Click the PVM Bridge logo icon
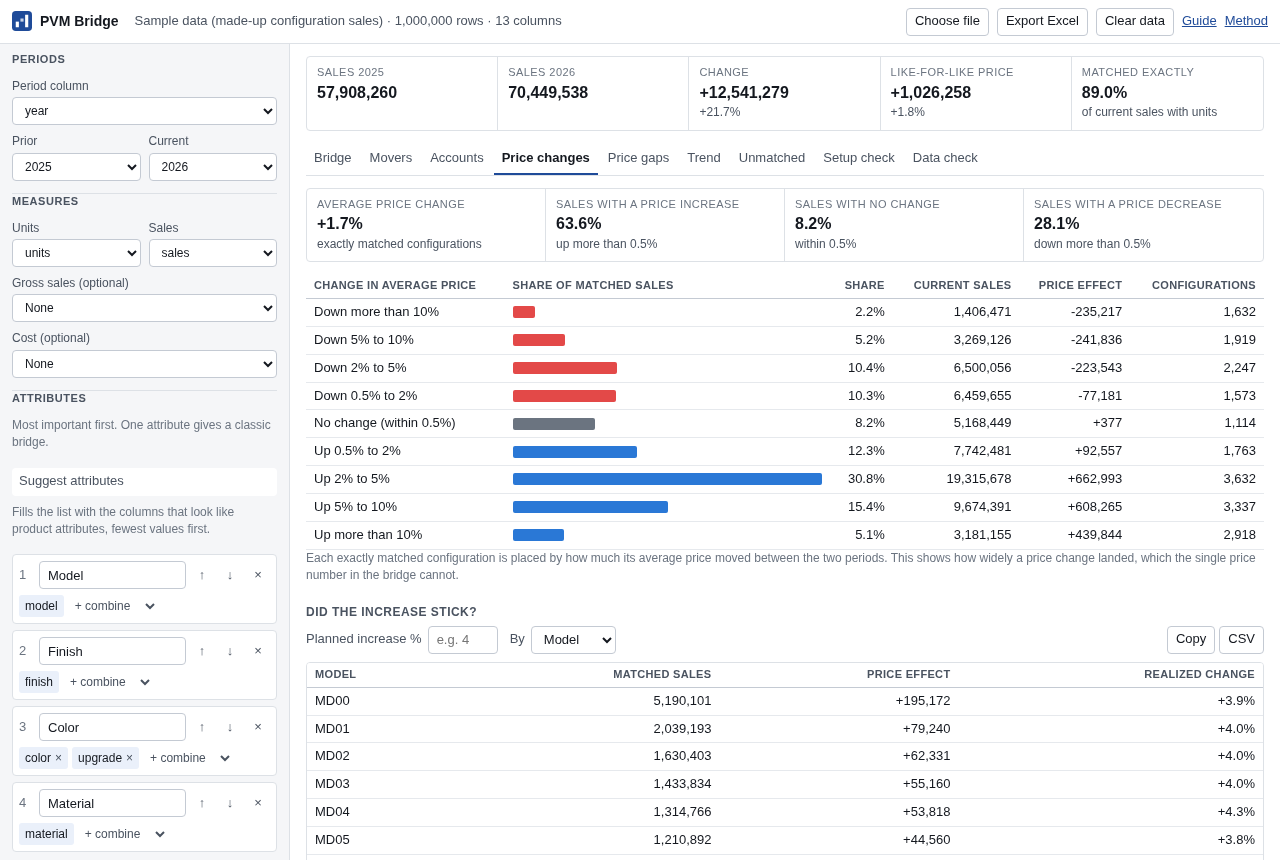The height and width of the screenshot is (860, 1280). tap(22, 21)
